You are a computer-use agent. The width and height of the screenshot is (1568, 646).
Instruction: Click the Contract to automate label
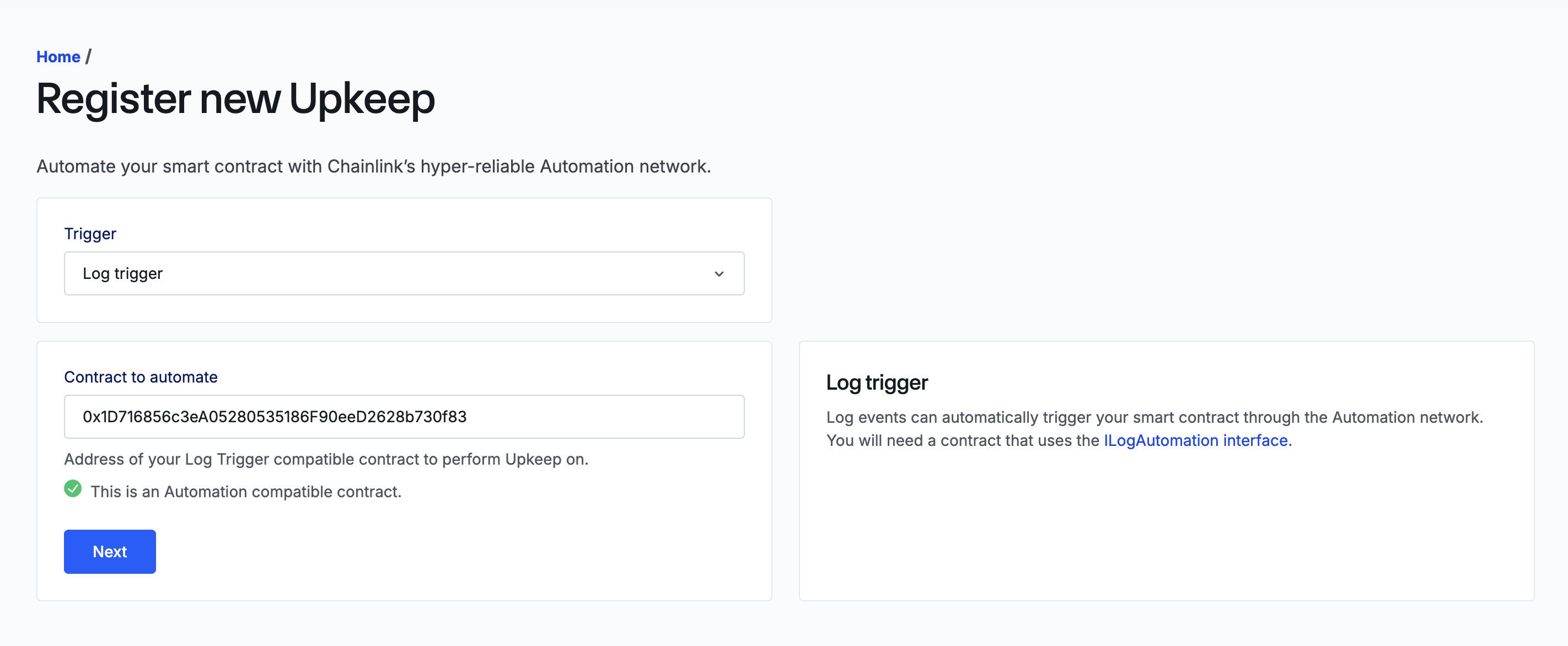coord(141,377)
